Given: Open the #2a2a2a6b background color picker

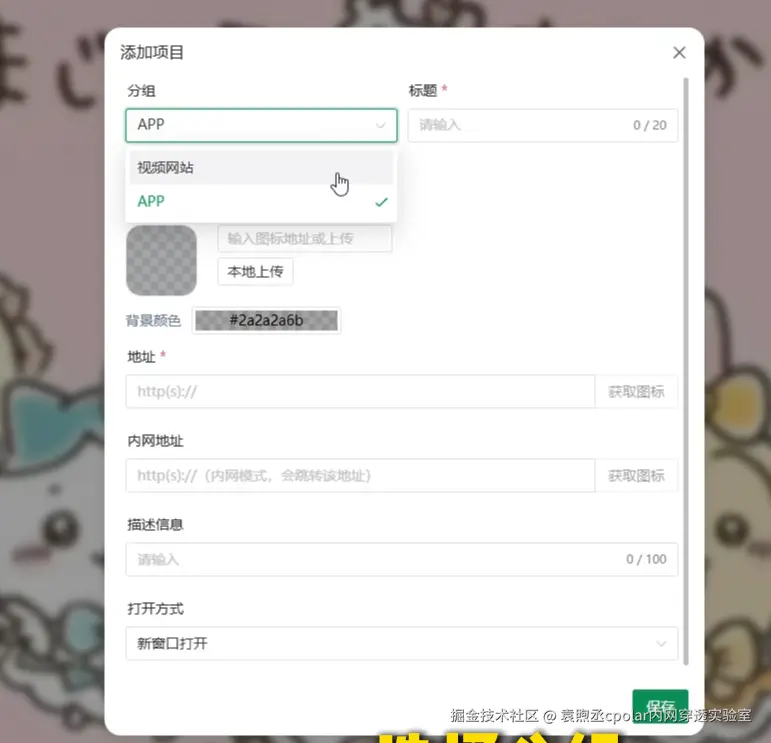Looking at the screenshot, I should pyautogui.click(x=266, y=321).
